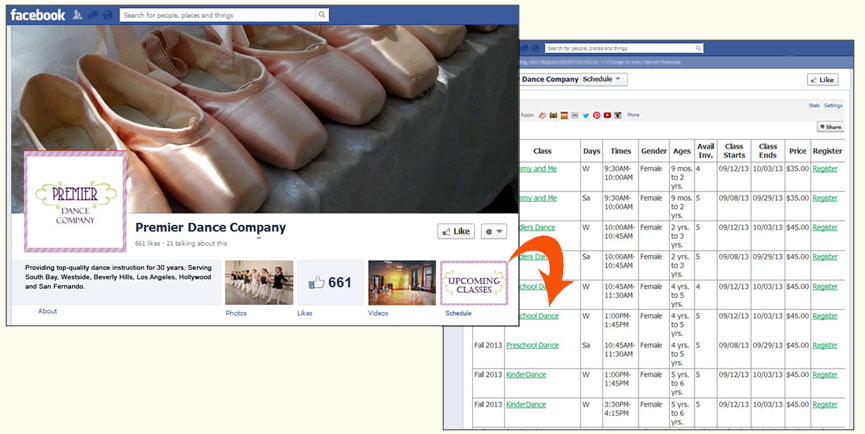Open the YouTube app icon
This screenshot has width=865, height=434.
(607, 115)
